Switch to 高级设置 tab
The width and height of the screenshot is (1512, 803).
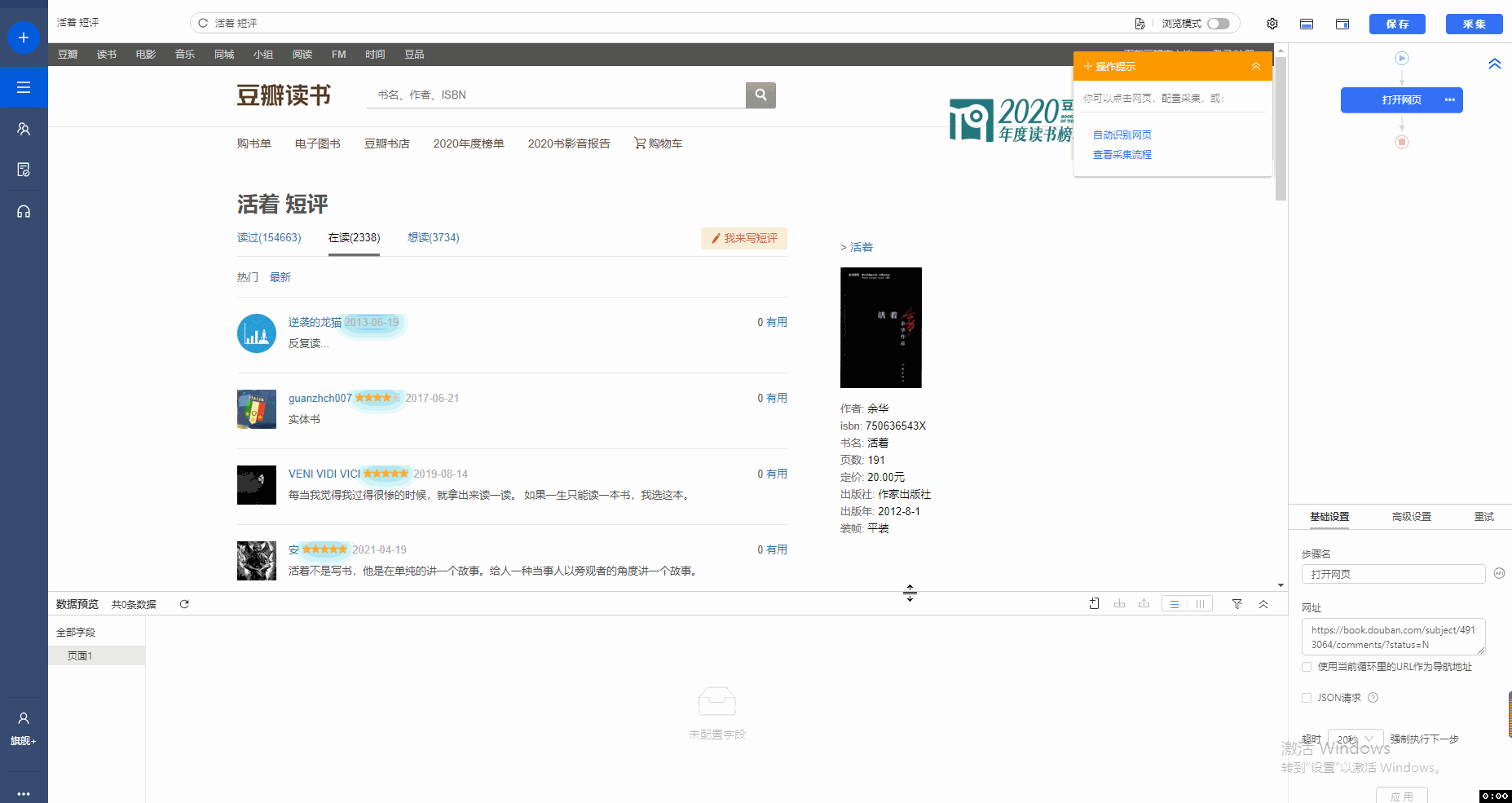(x=1411, y=517)
